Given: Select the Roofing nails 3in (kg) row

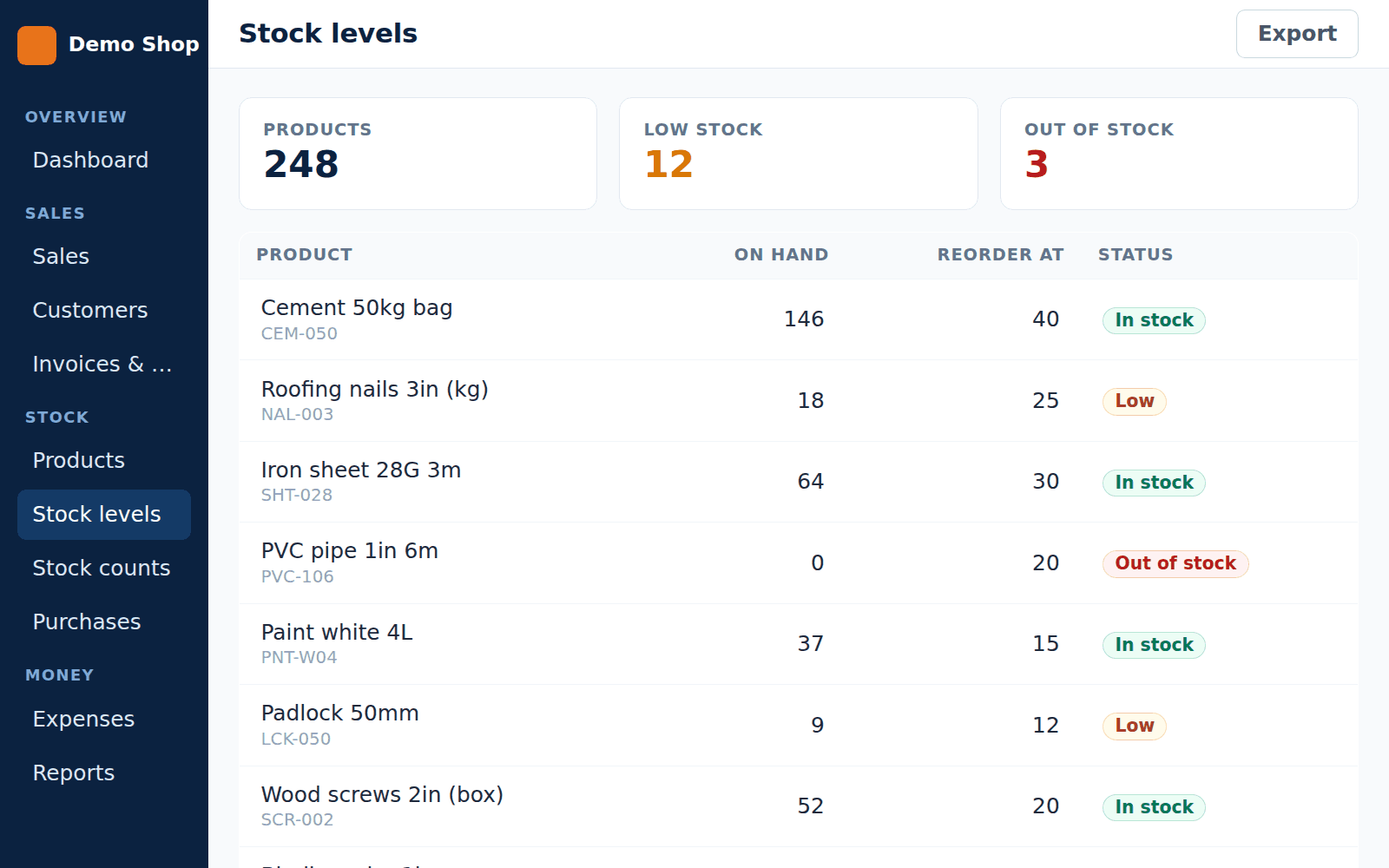Looking at the screenshot, I should click(x=799, y=401).
